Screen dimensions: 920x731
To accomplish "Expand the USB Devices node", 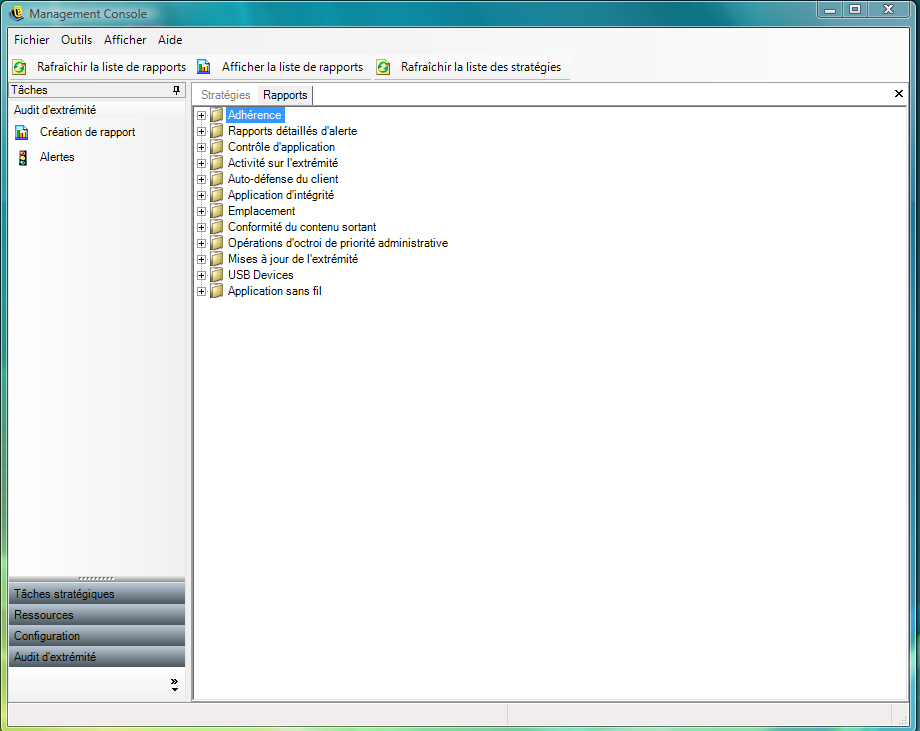I will coord(201,276).
